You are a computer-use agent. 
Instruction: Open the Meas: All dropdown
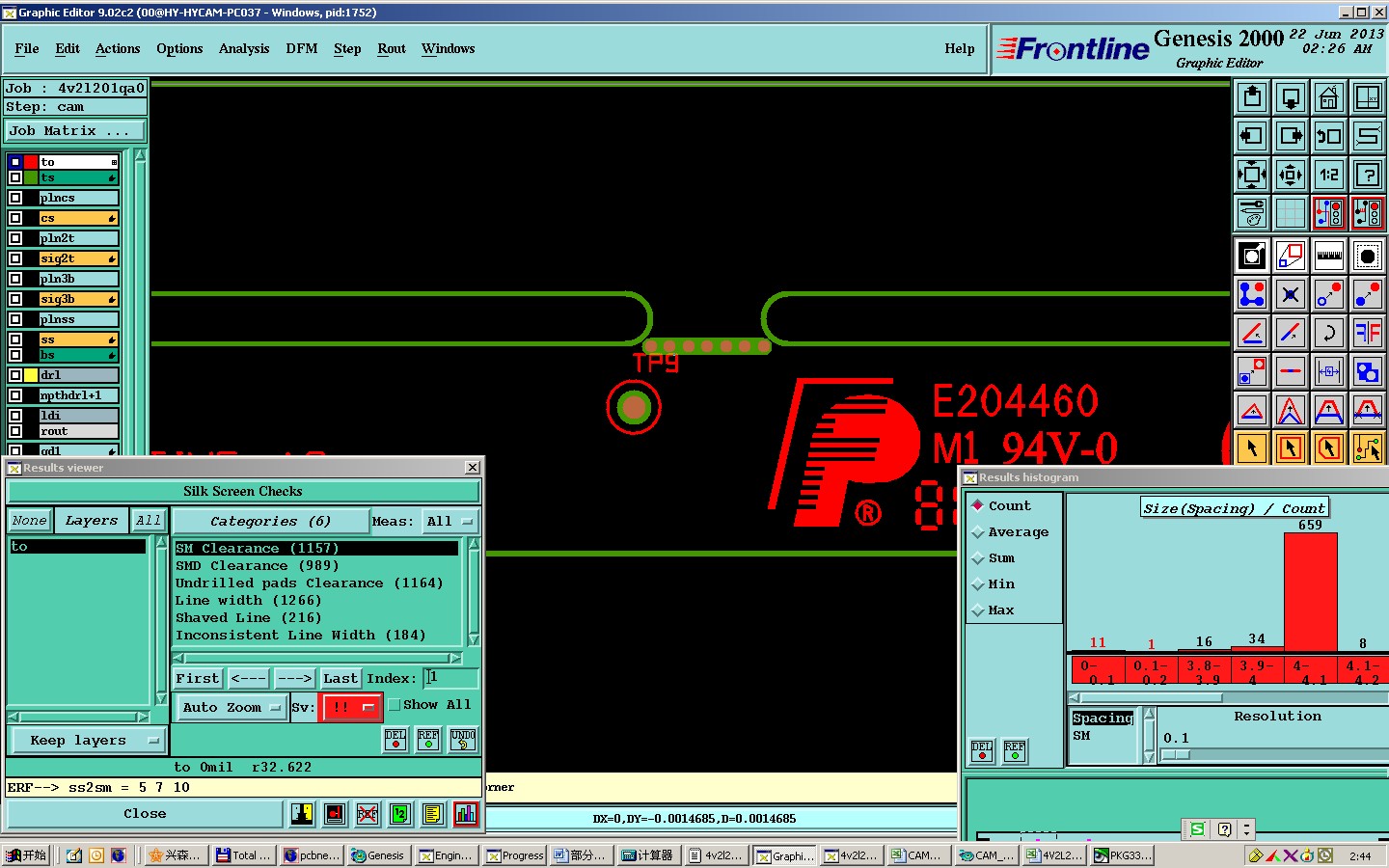point(450,522)
